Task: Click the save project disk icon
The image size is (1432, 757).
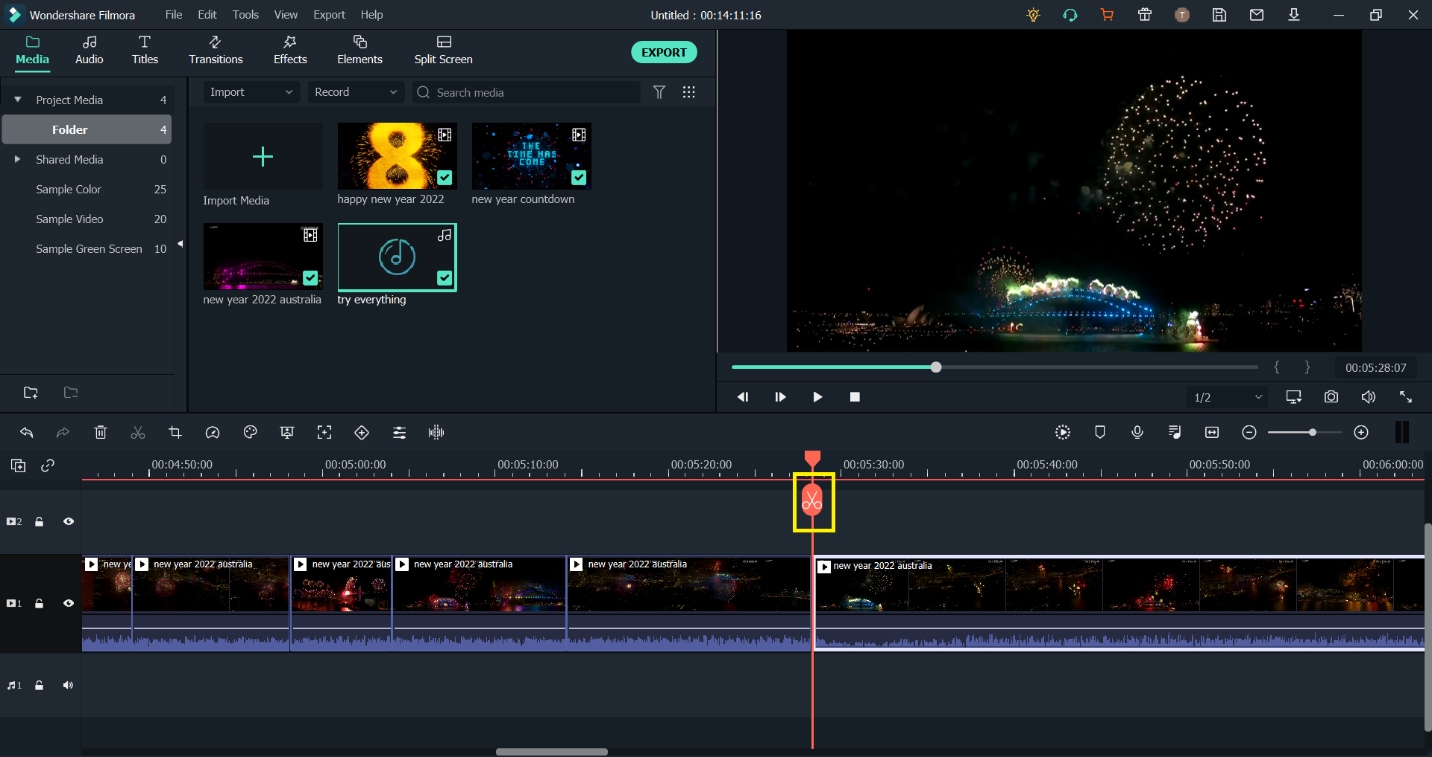Action: coord(1219,15)
